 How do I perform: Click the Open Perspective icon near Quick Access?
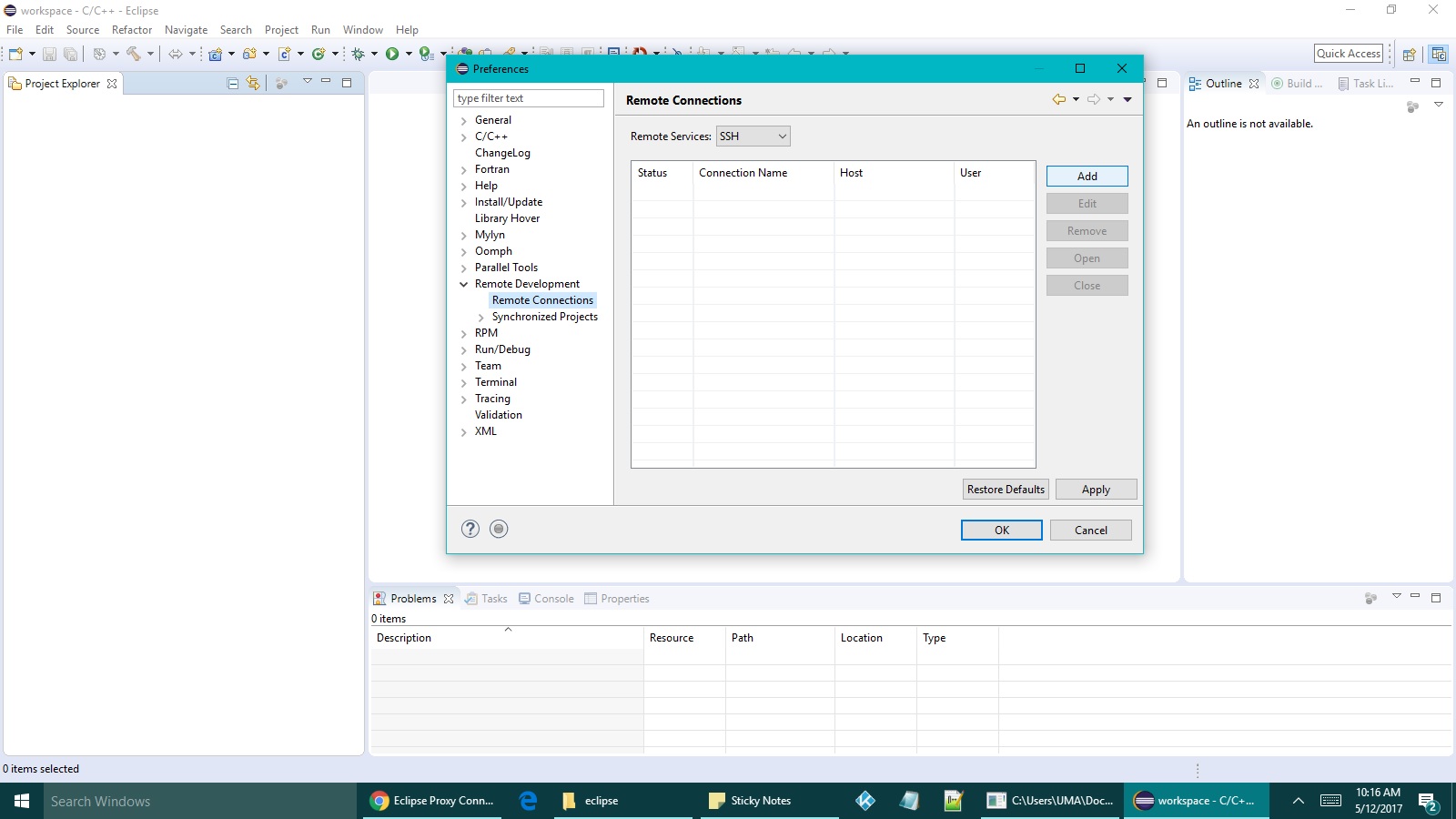[x=1409, y=55]
